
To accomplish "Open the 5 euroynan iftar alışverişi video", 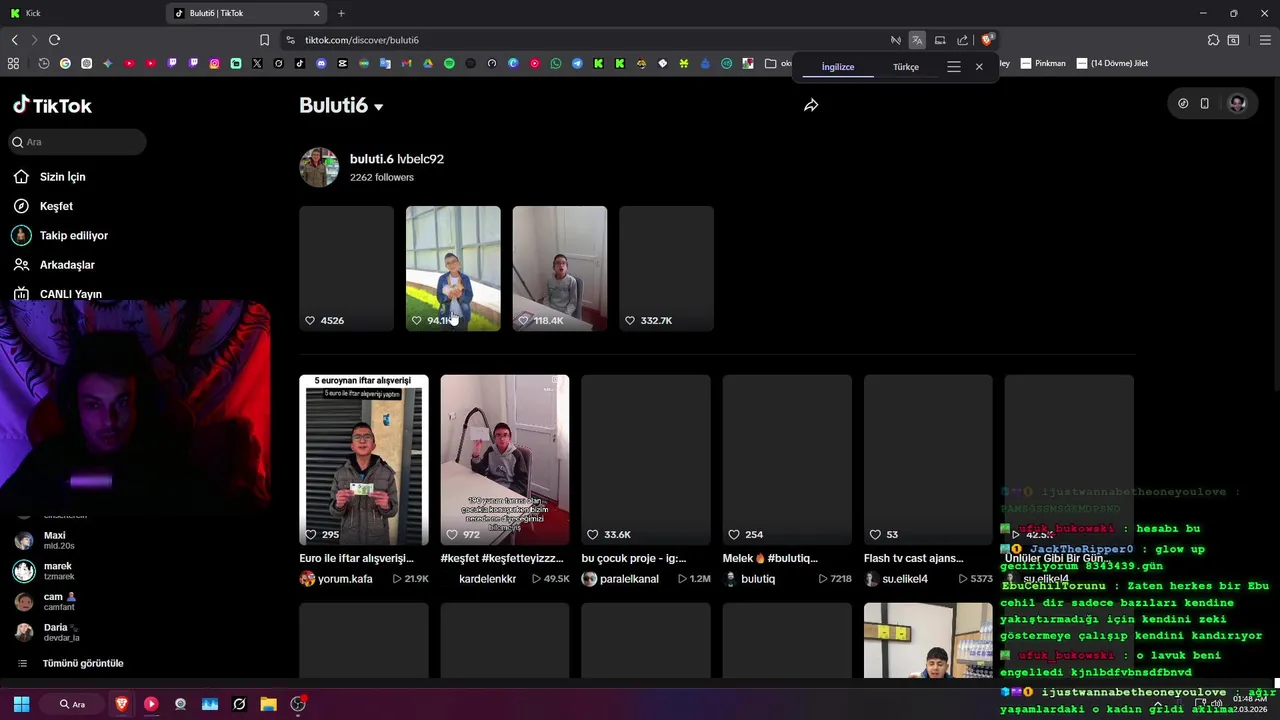I will coord(364,460).
